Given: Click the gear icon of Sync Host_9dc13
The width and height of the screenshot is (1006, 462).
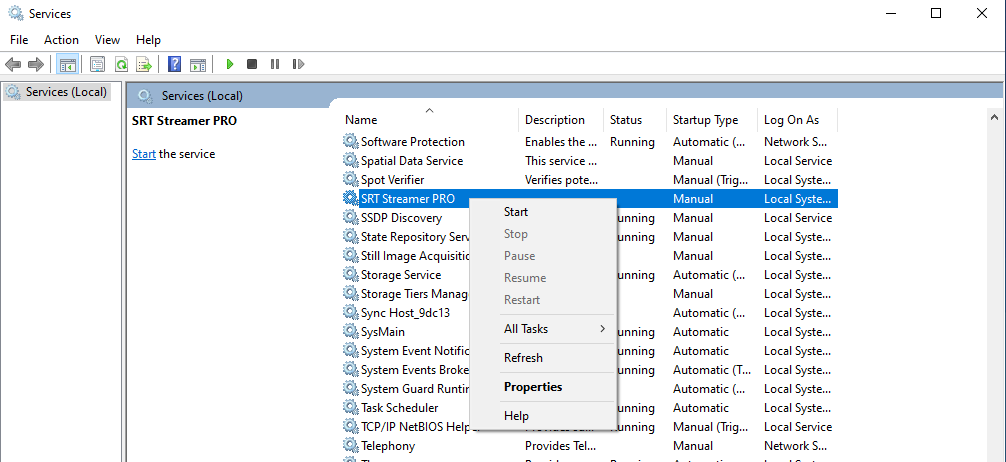Looking at the screenshot, I should click(x=350, y=312).
